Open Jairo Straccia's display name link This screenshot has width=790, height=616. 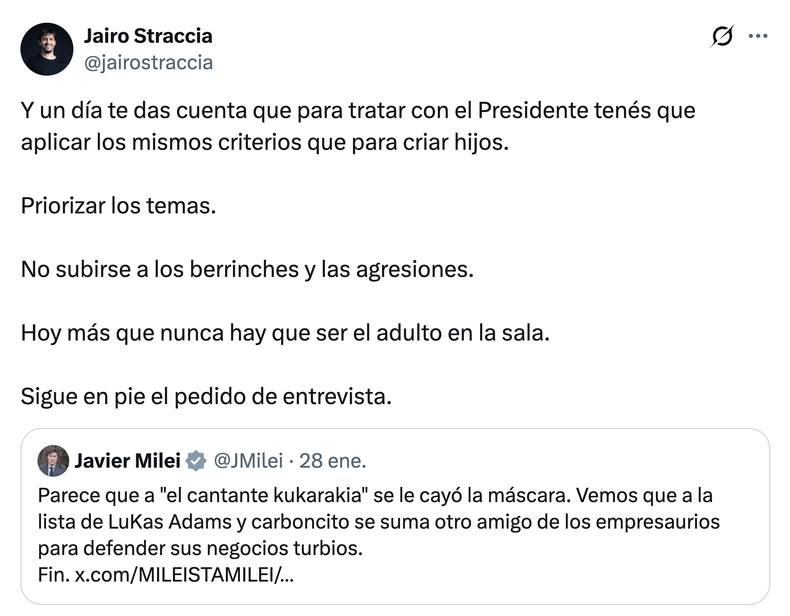[147, 36]
